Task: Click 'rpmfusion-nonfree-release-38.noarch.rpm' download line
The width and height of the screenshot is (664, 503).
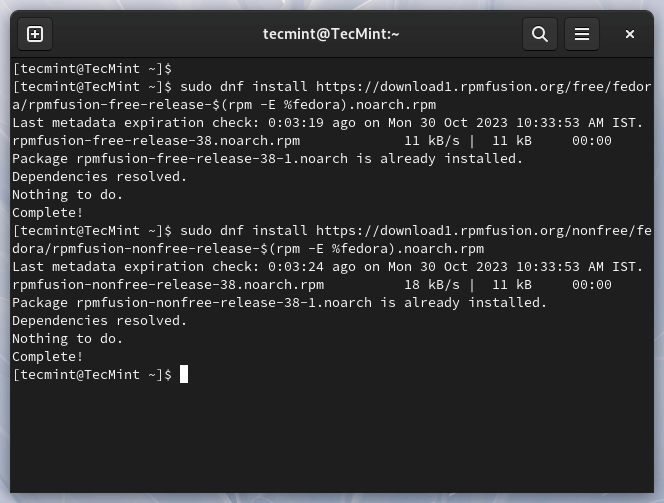Action: [312, 285]
